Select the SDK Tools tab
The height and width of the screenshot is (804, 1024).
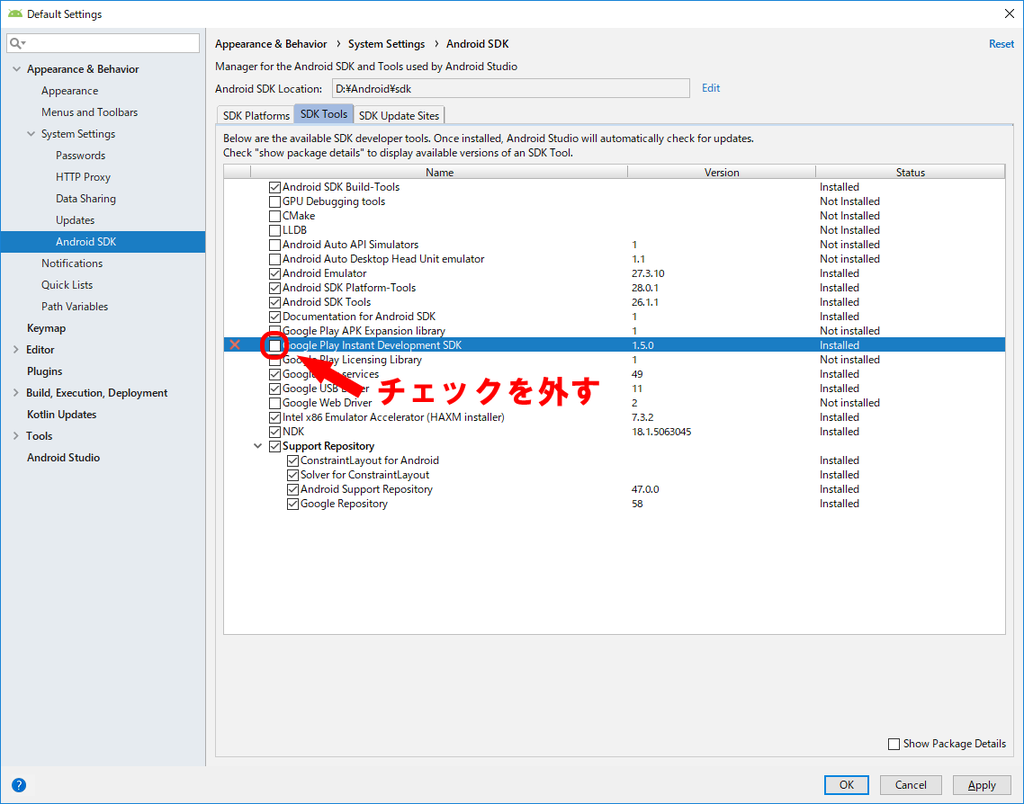click(324, 114)
